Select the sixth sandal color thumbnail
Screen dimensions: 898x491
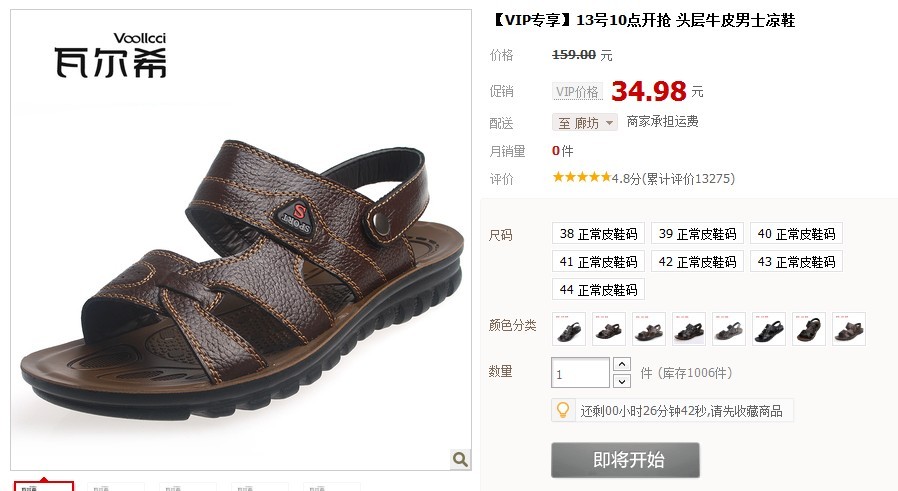769,329
